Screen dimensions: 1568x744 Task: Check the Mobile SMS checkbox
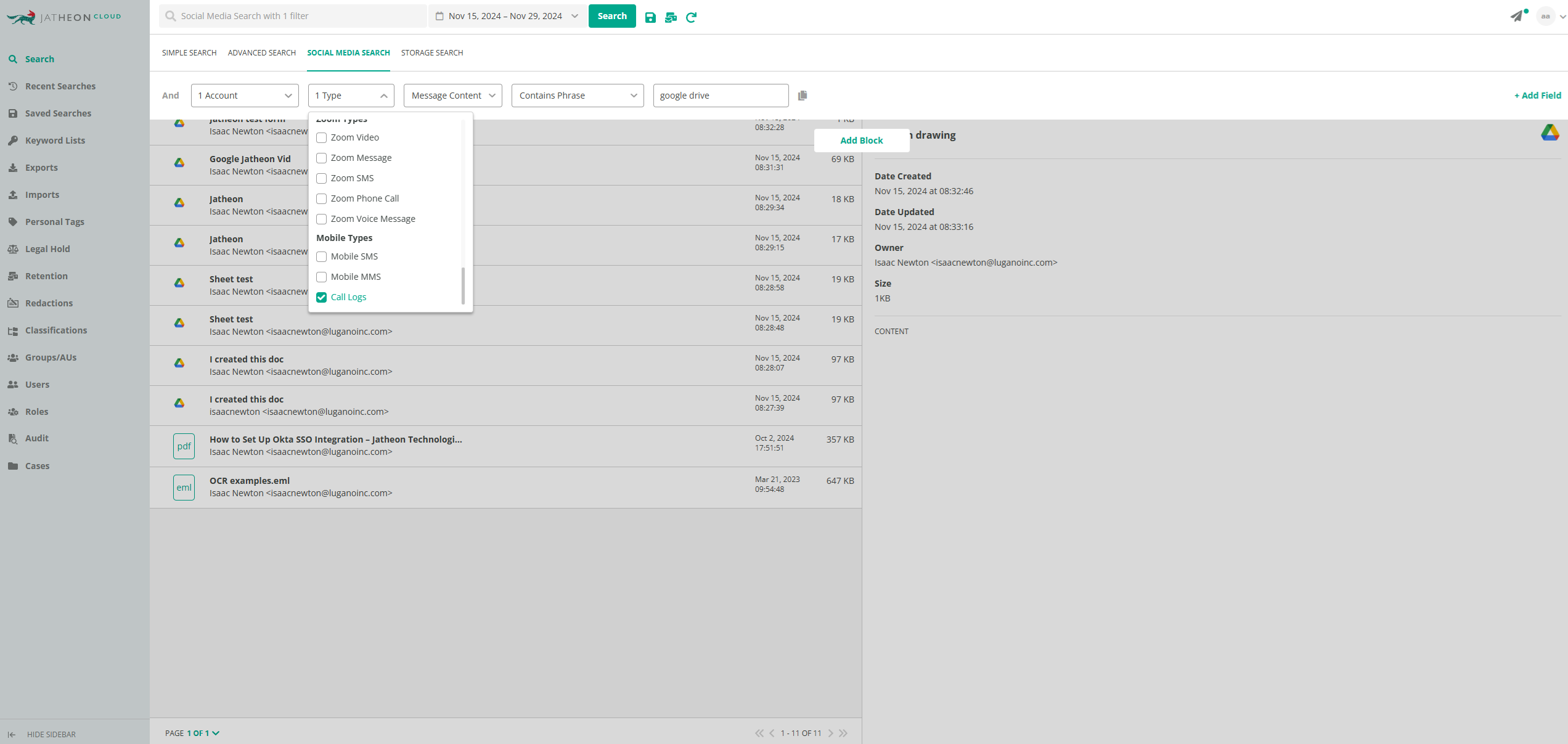(x=321, y=256)
